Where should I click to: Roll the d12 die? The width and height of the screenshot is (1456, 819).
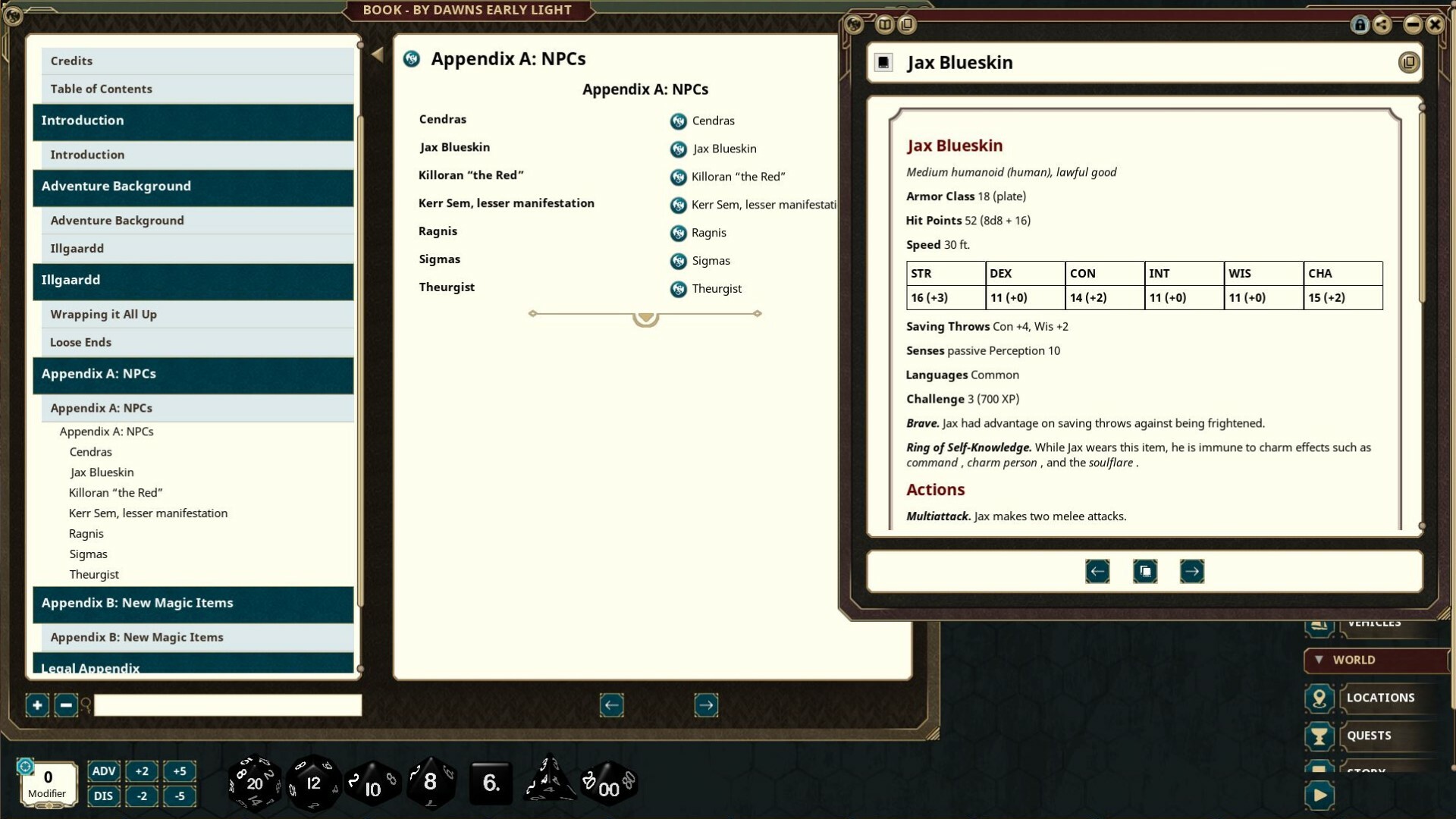click(313, 784)
